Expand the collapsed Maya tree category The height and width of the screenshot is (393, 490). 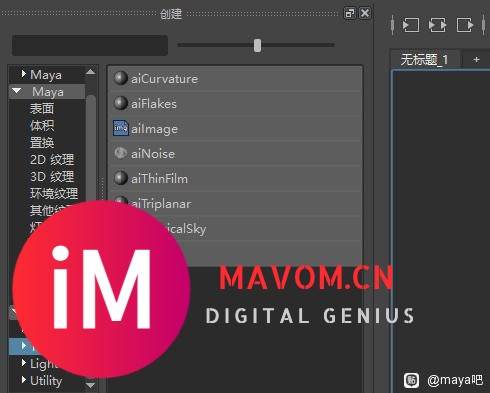pyautogui.click(x=23, y=74)
